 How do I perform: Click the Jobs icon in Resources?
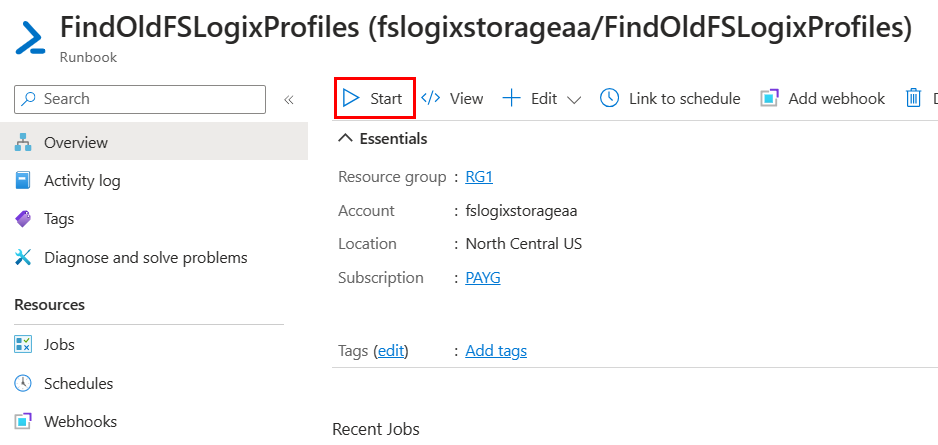(24, 345)
